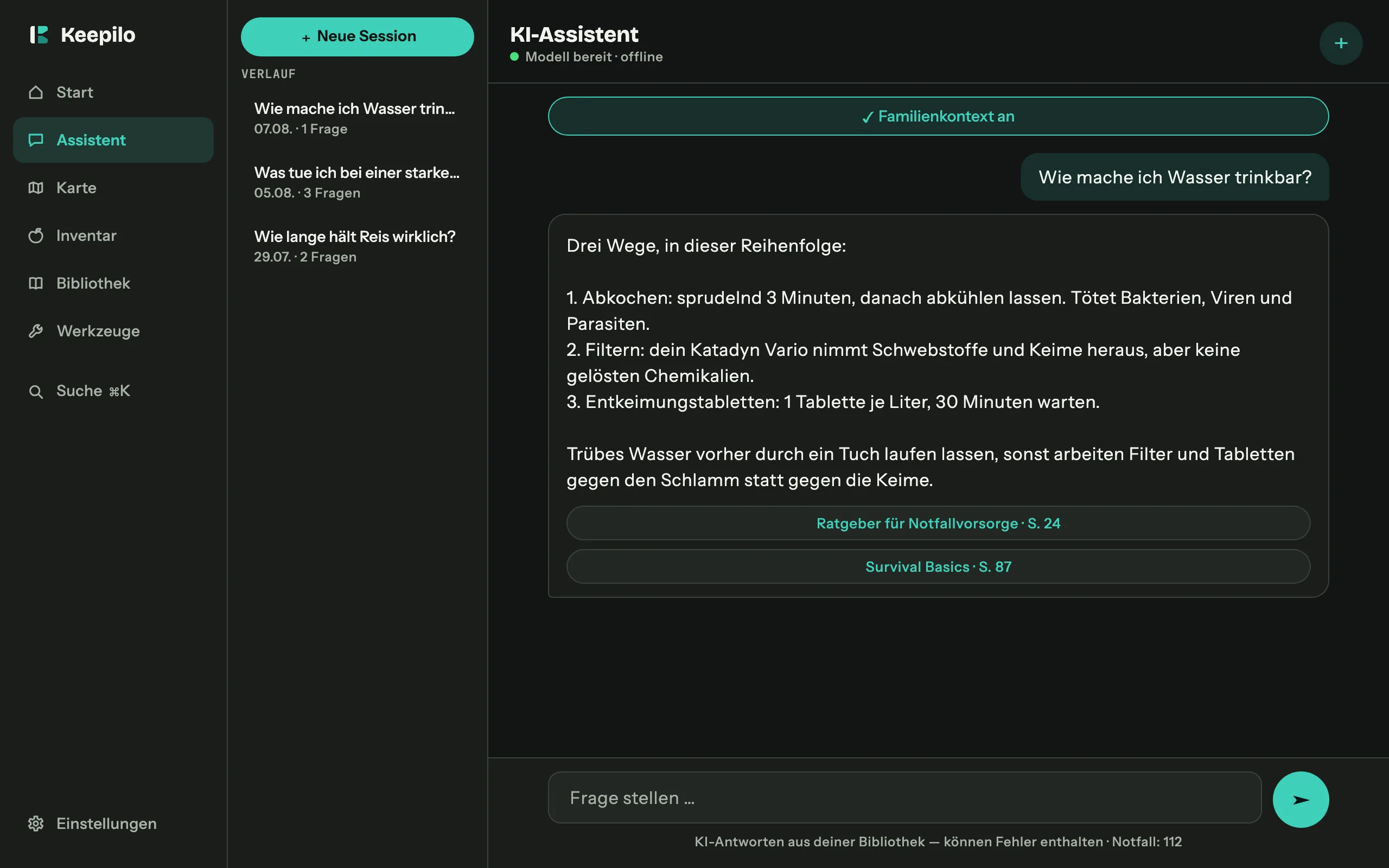1389x868 pixels.
Task: Open the Karte menu item
Action: point(113,188)
